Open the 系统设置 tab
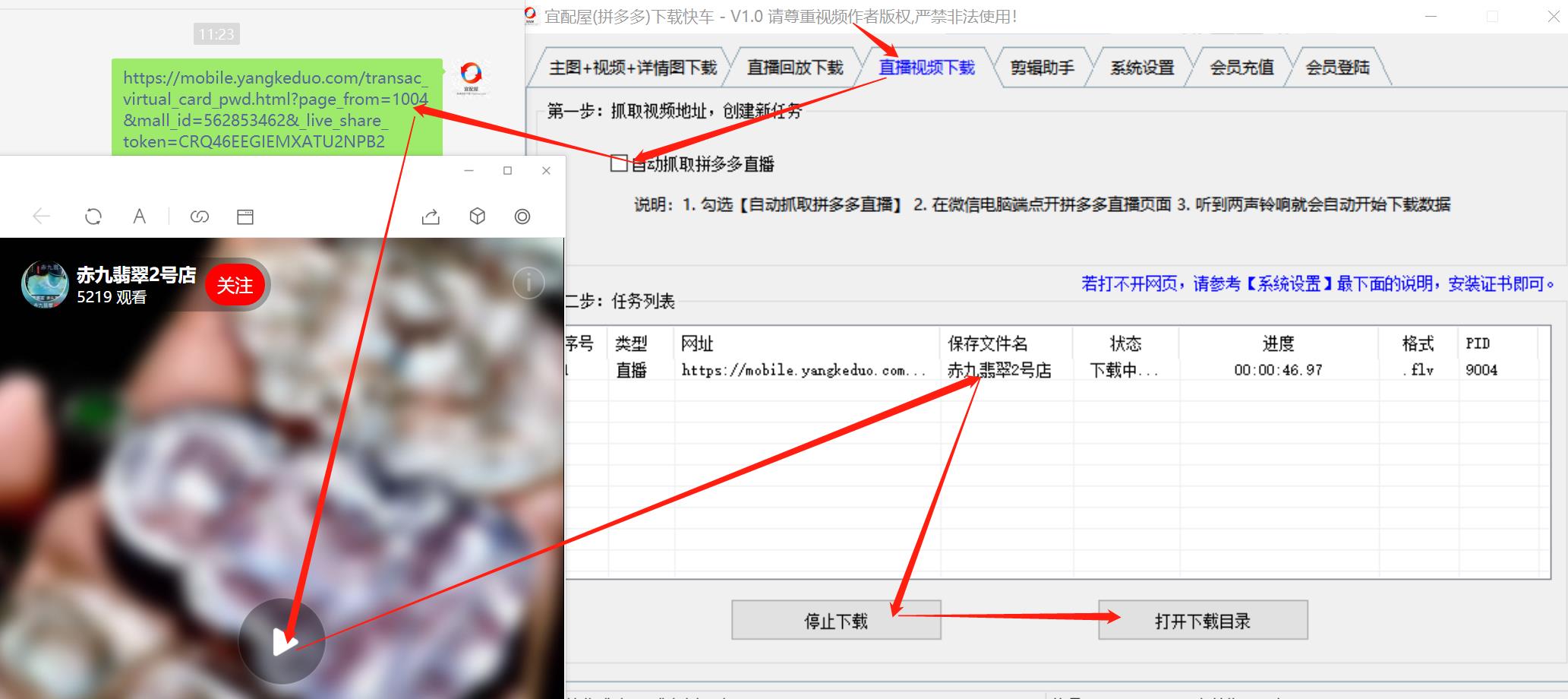This screenshot has width=1568, height=699. point(1142,68)
